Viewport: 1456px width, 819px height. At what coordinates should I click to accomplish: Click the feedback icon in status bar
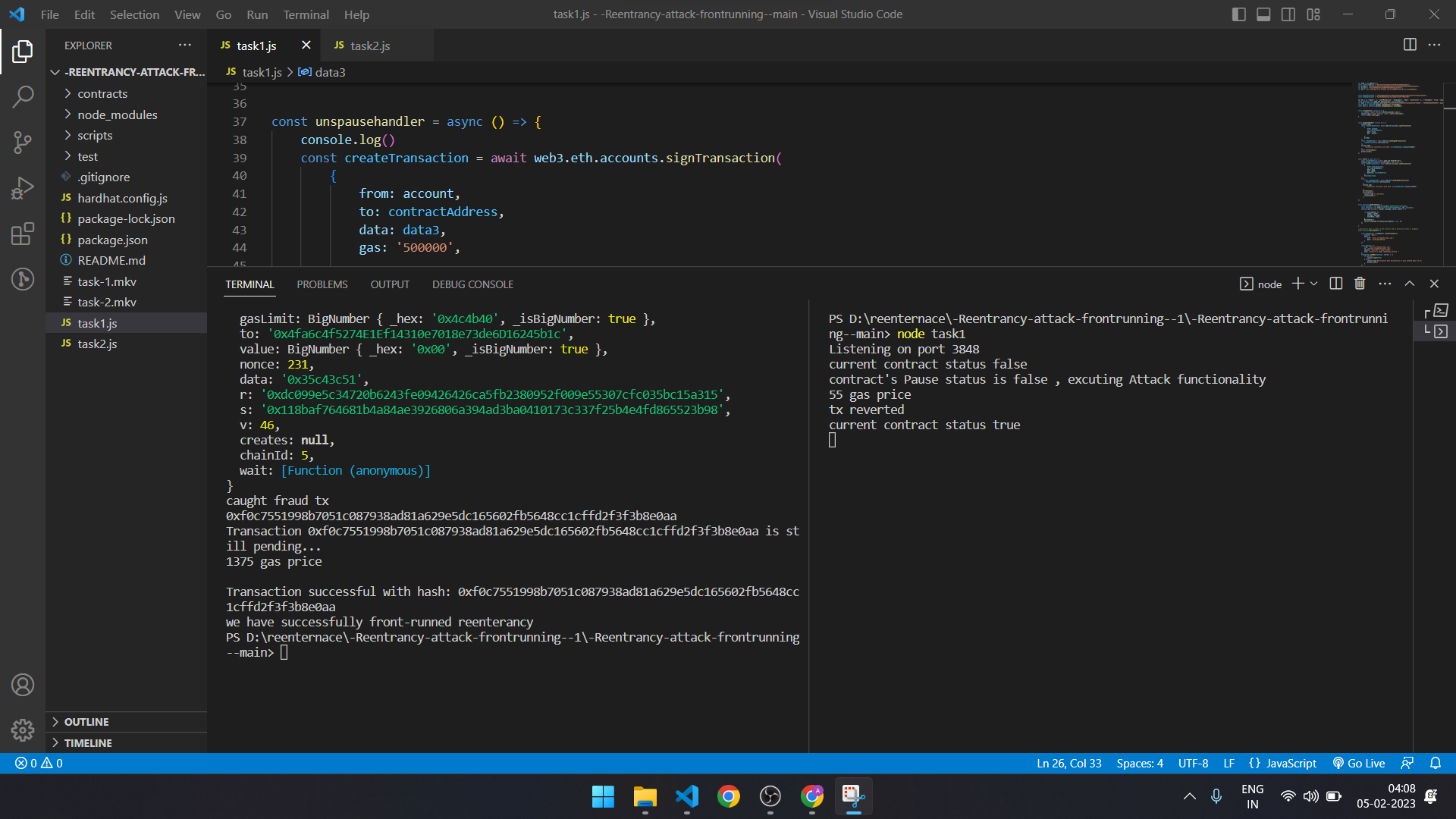coord(1407,763)
